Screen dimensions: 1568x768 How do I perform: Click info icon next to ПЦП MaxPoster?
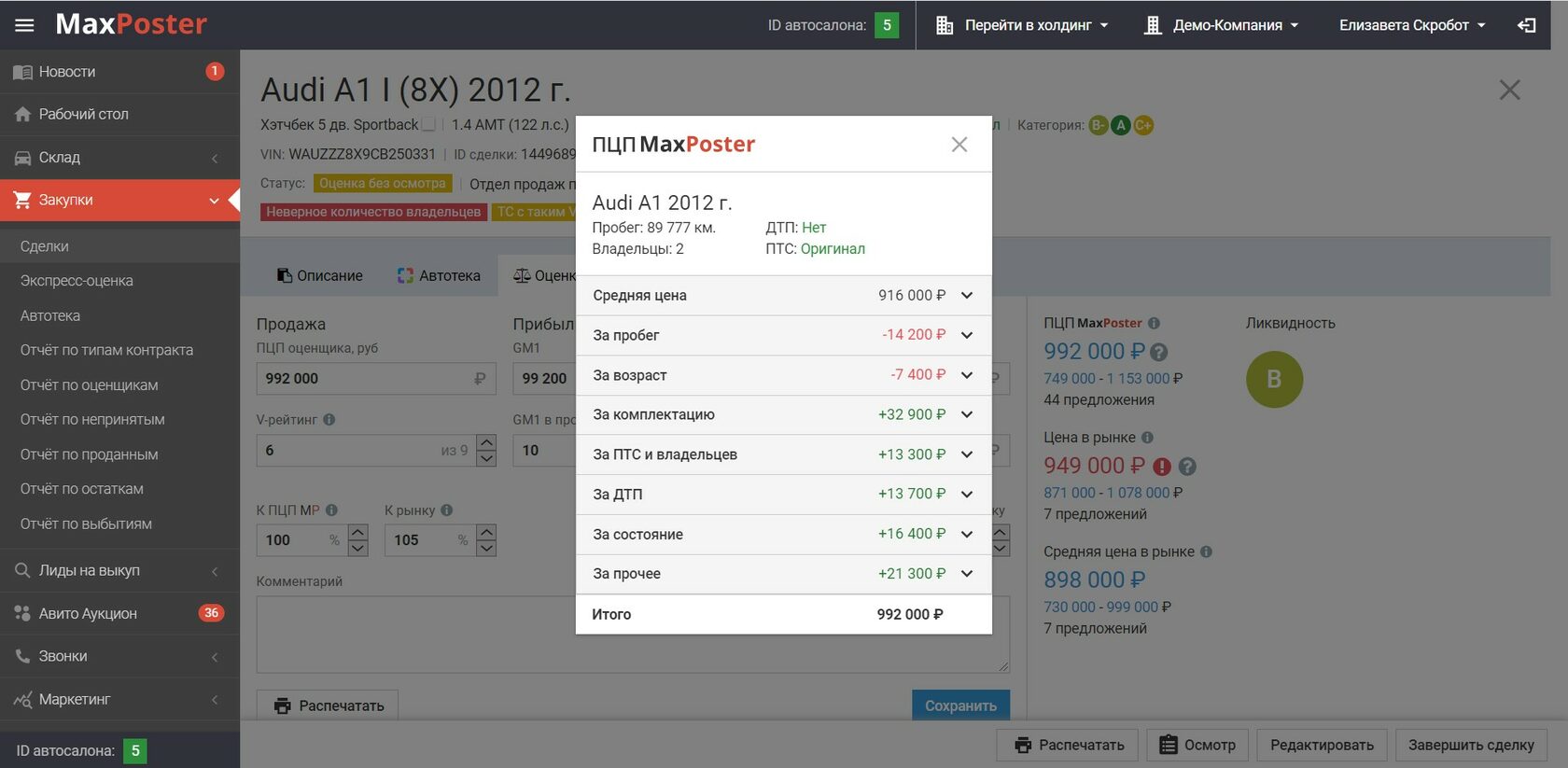click(1154, 323)
